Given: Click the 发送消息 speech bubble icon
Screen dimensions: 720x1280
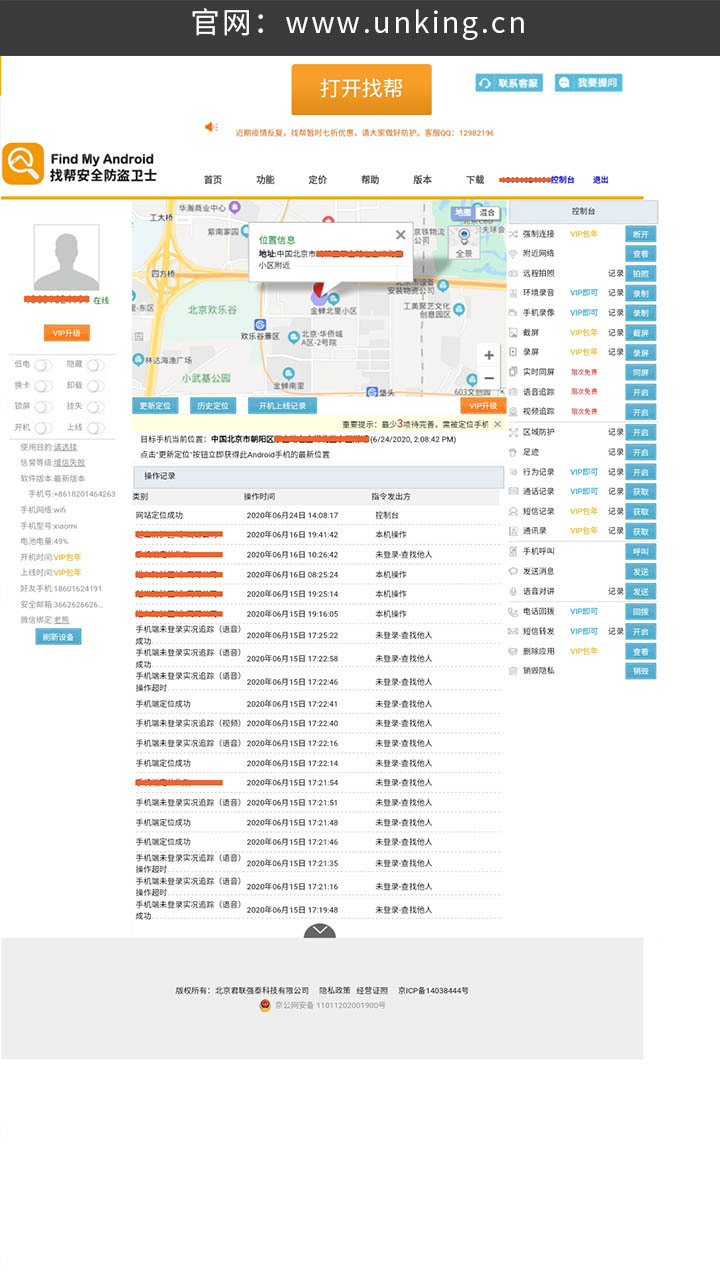Looking at the screenshot, I should [x=513, y=571].
